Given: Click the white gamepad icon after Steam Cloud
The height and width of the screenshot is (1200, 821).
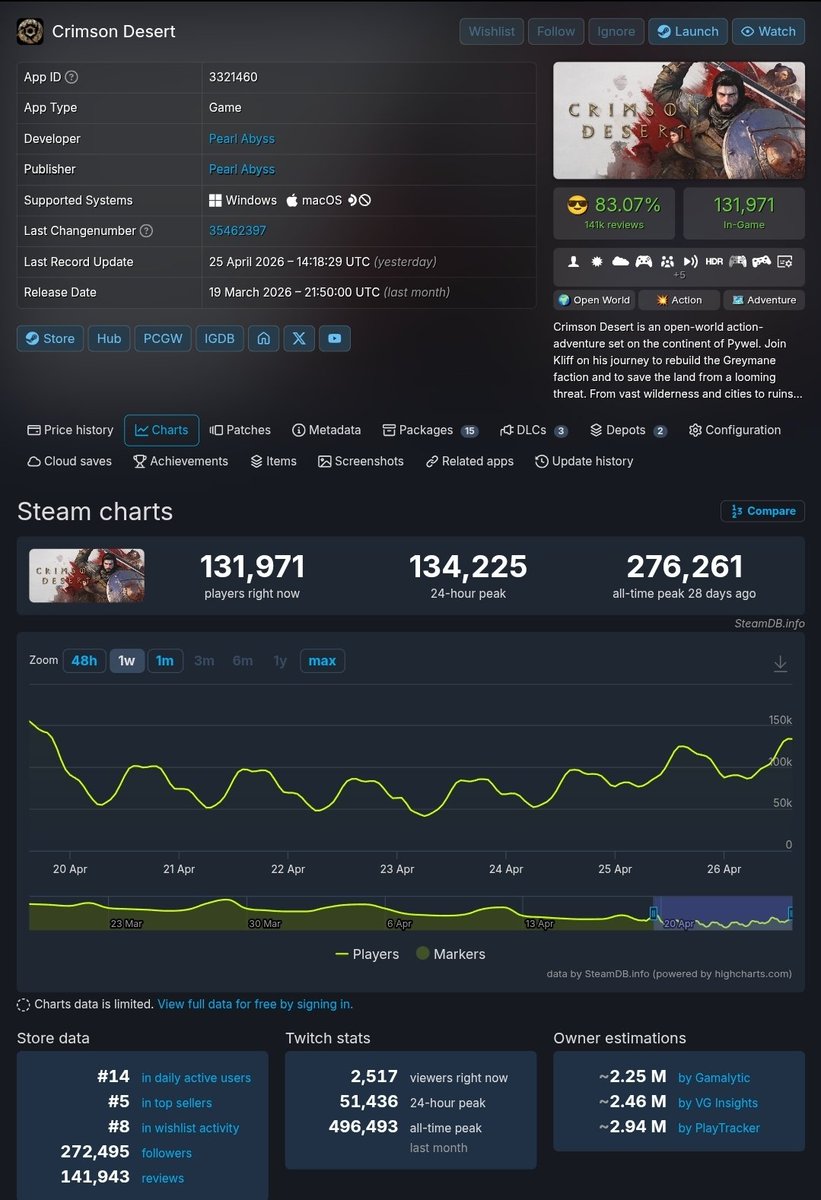Looking at the screenshot, I should pos(644,261).
